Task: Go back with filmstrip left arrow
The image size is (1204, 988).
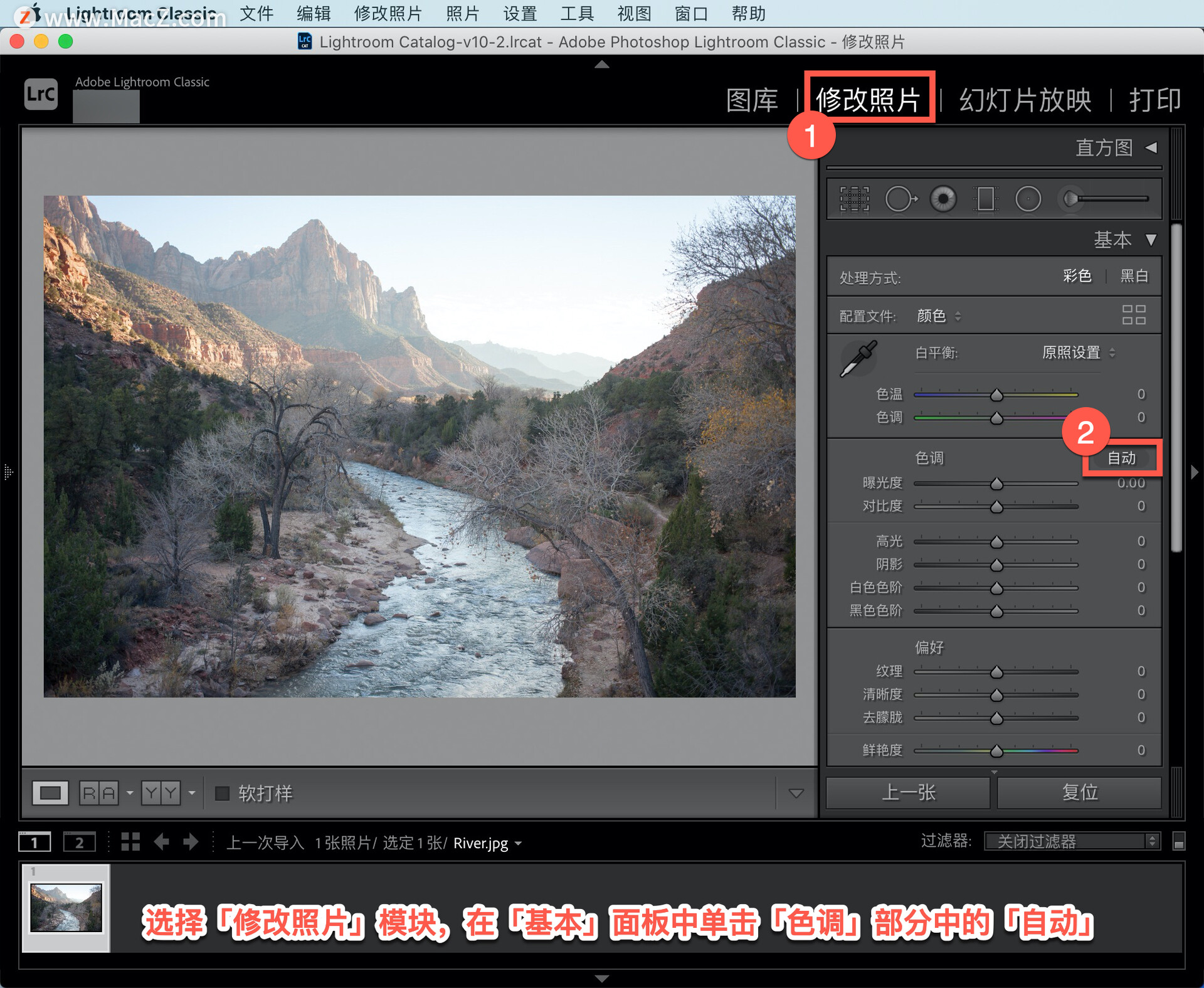Action: (x=162, y=842)
